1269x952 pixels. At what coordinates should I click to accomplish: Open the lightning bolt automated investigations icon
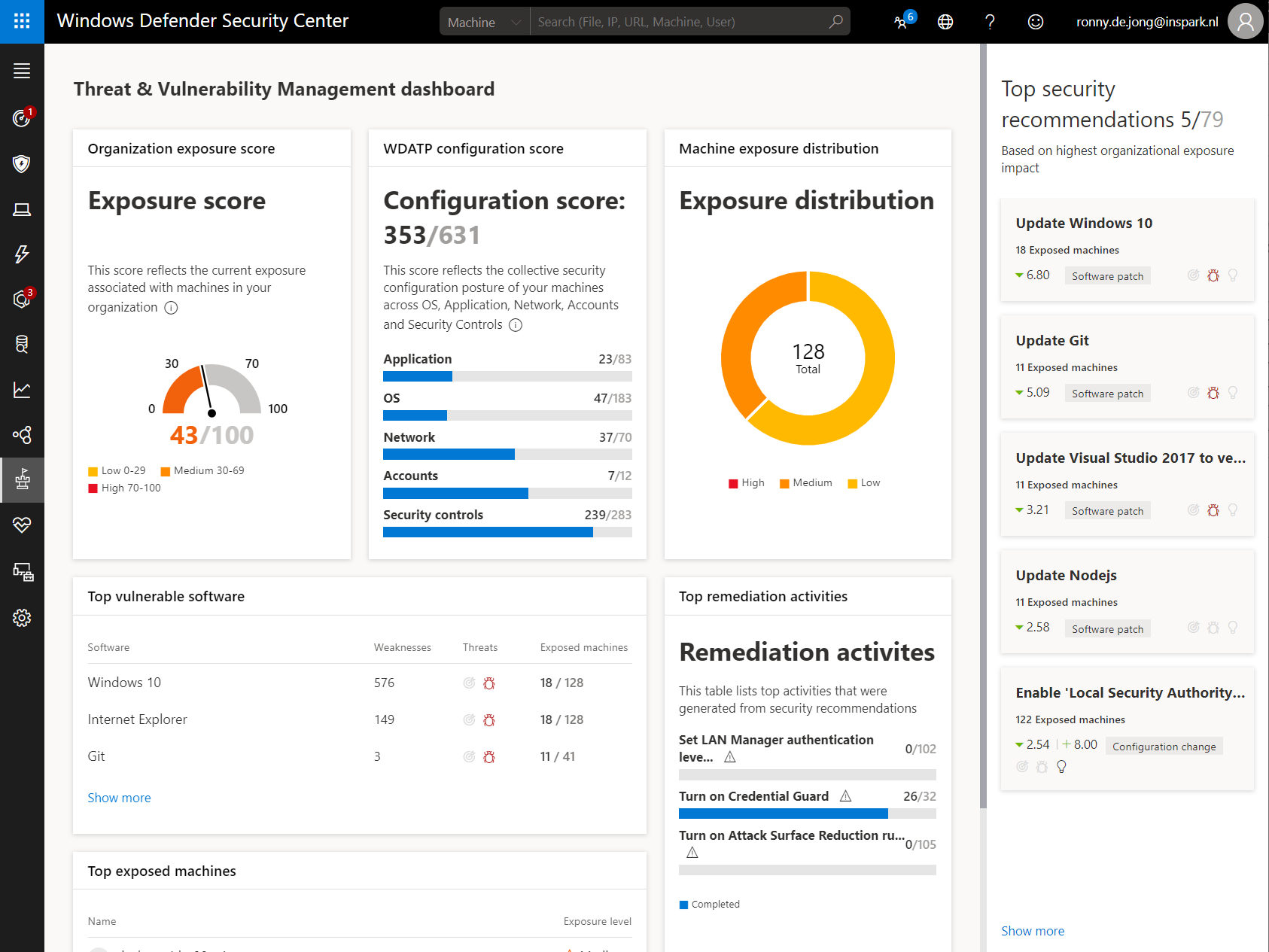point(22,254)
